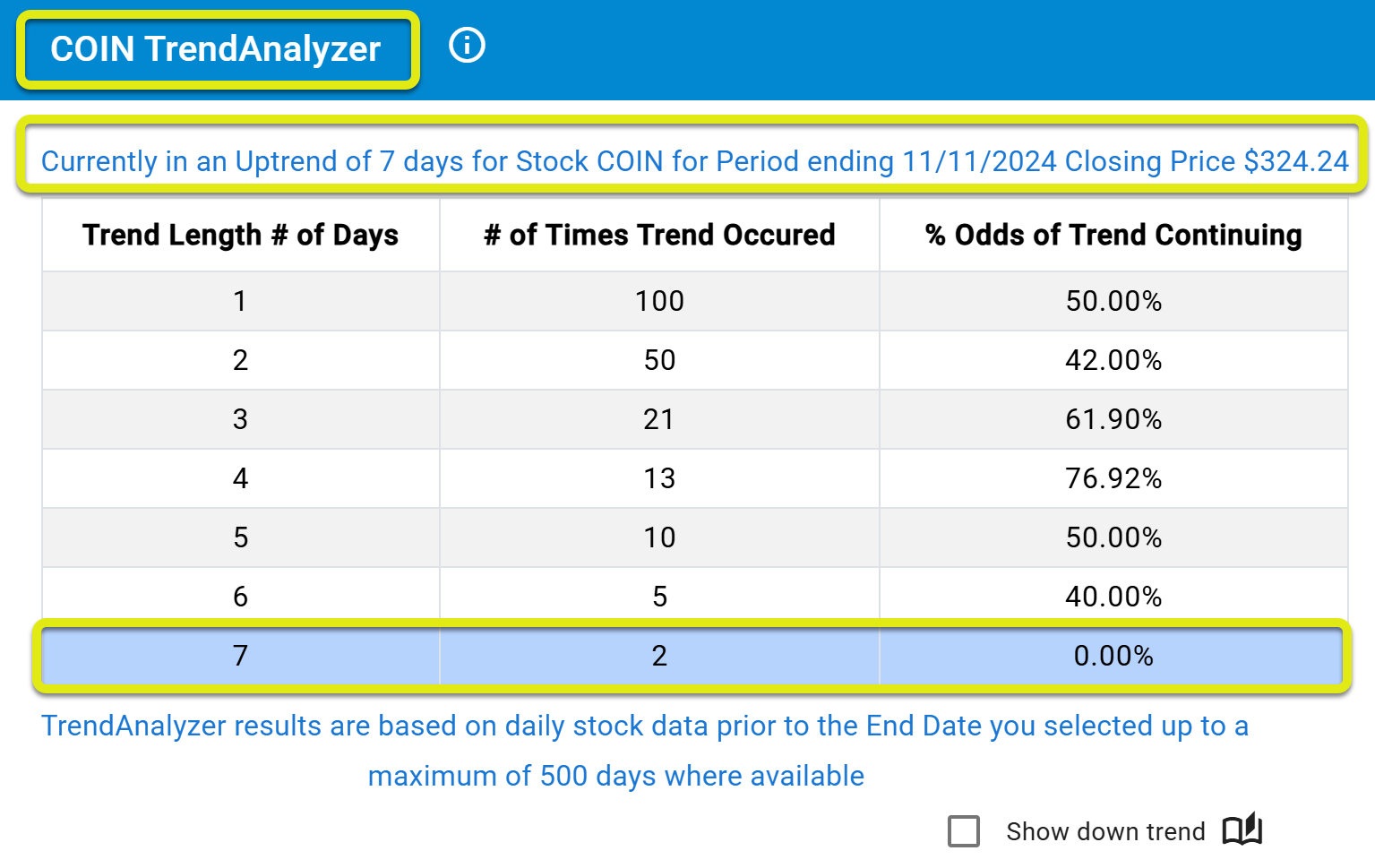Select the row with trend length 6
This screenshot has width=1375, height=868.
(x=695, y=597)
